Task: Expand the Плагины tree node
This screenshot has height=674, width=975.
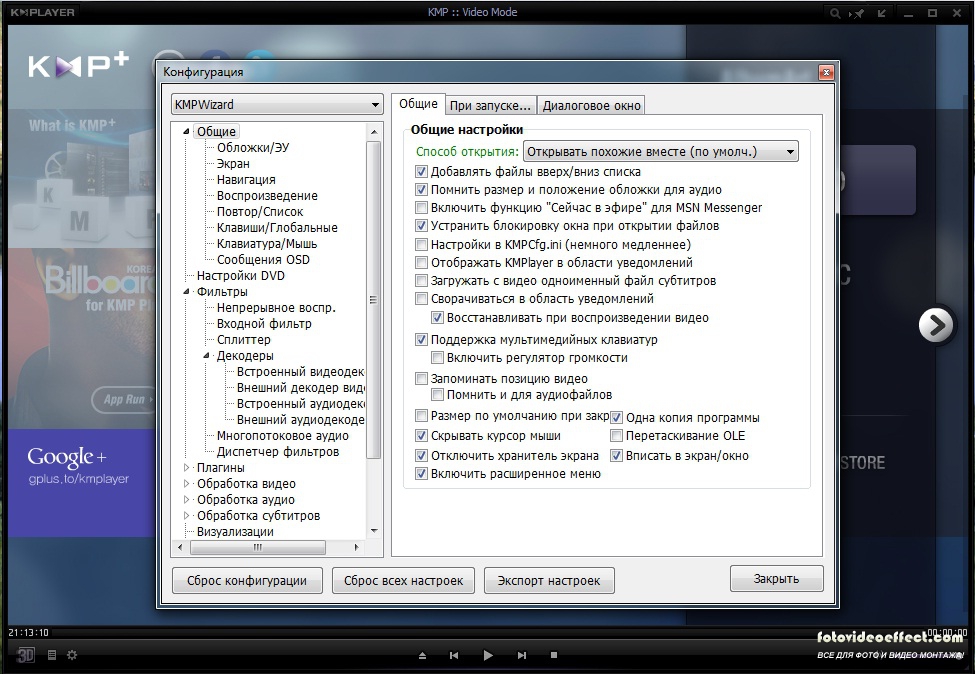Action: click(186, 468)
